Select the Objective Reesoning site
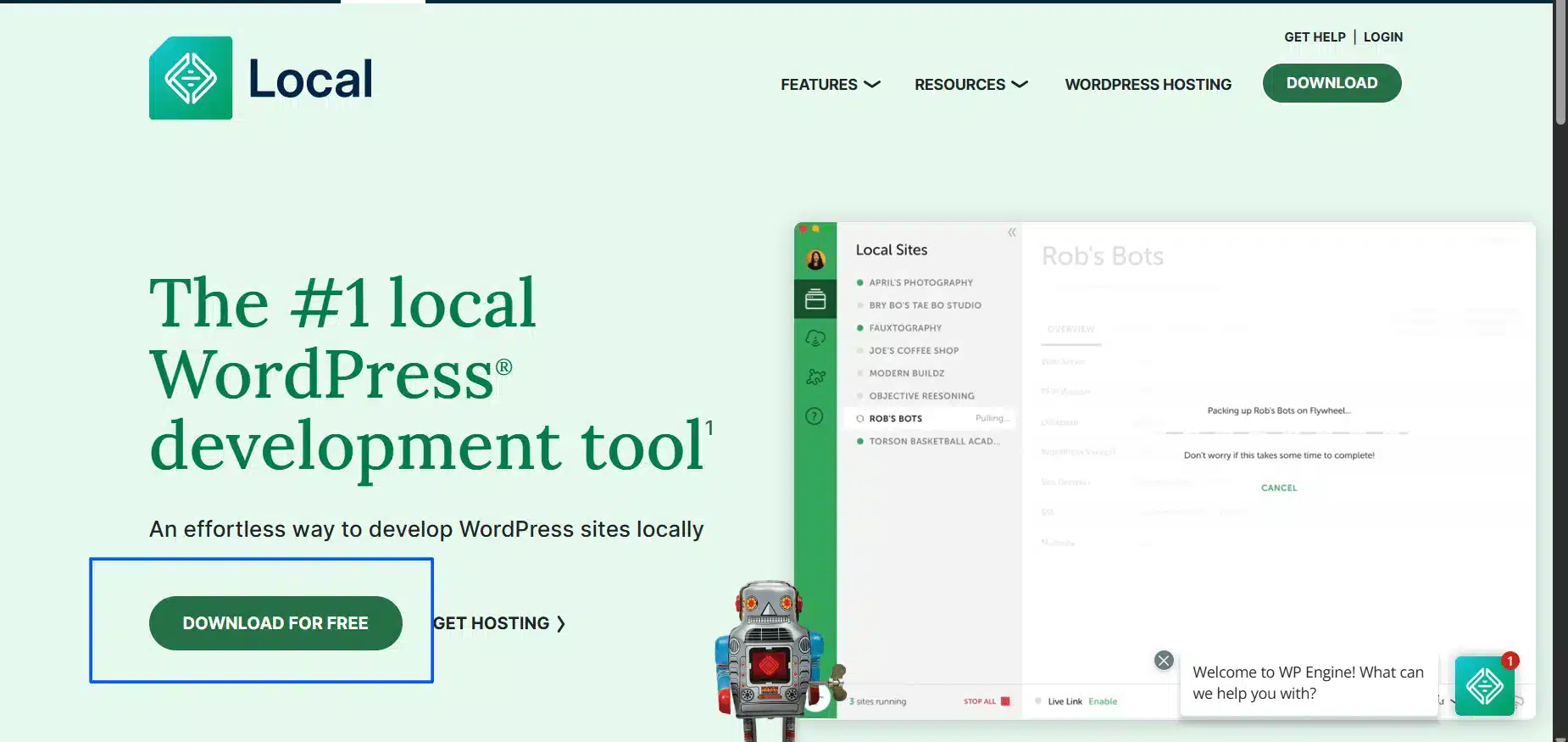 (x=921, y=396)
